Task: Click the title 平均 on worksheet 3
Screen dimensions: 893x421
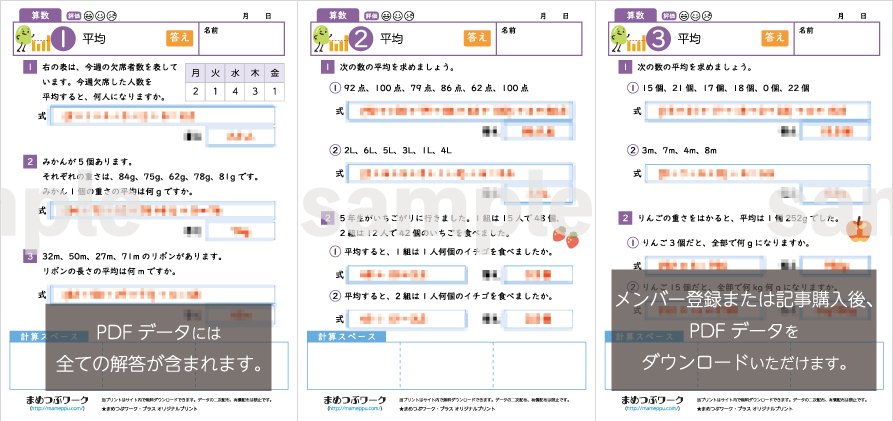Action: (689, 39)
